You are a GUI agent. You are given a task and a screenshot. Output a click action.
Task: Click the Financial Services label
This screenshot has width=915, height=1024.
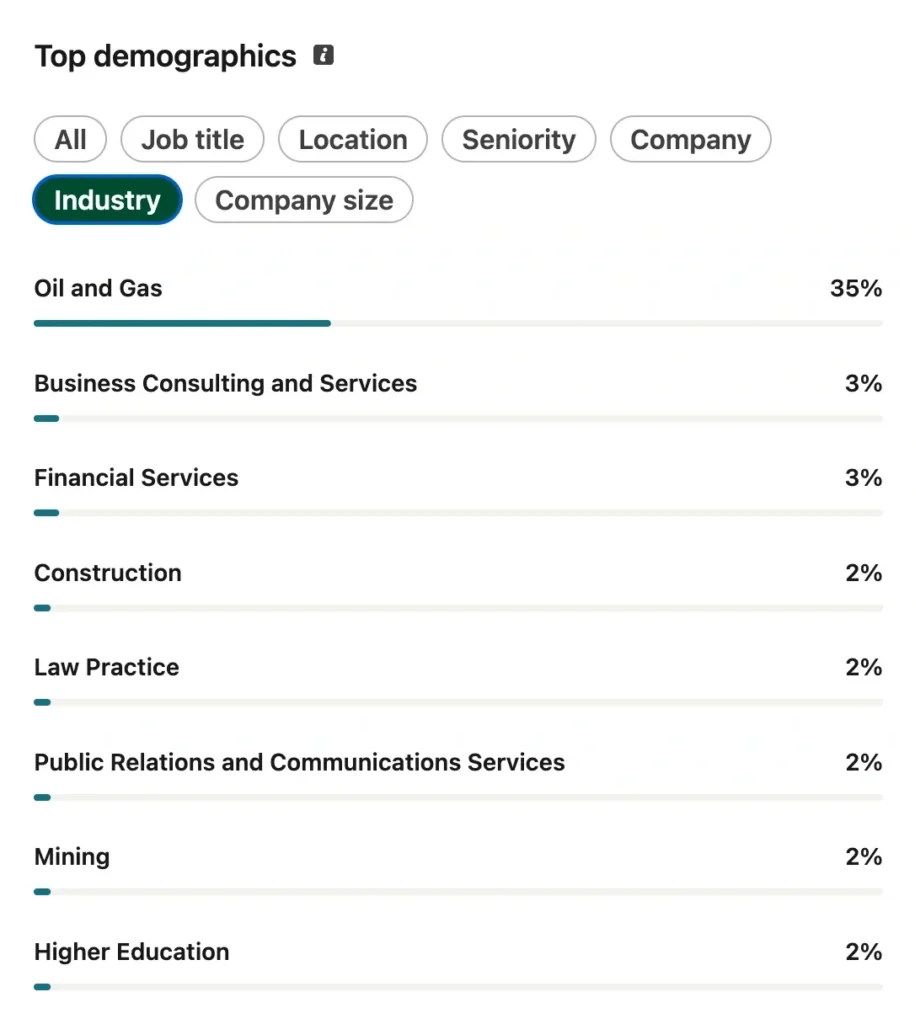click(x=136, y=478)
